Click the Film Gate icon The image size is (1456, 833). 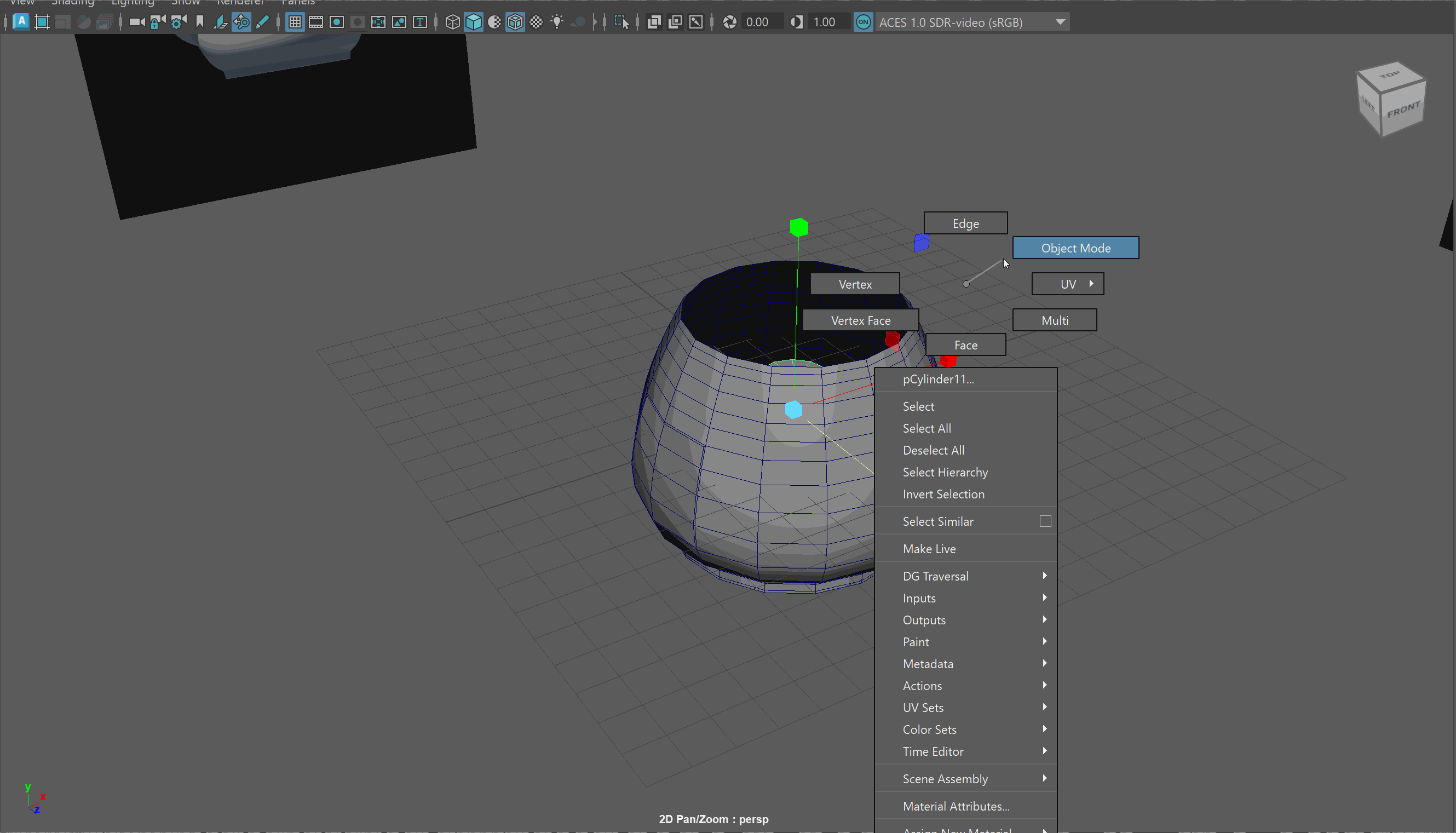coord(315,22)
